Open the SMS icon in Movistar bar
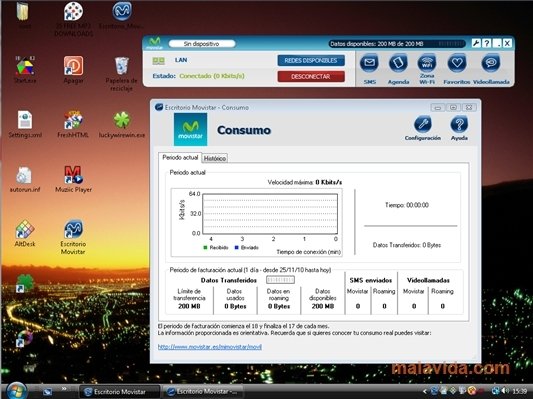Viewport: 533px width, 399px height. (369, 63)
